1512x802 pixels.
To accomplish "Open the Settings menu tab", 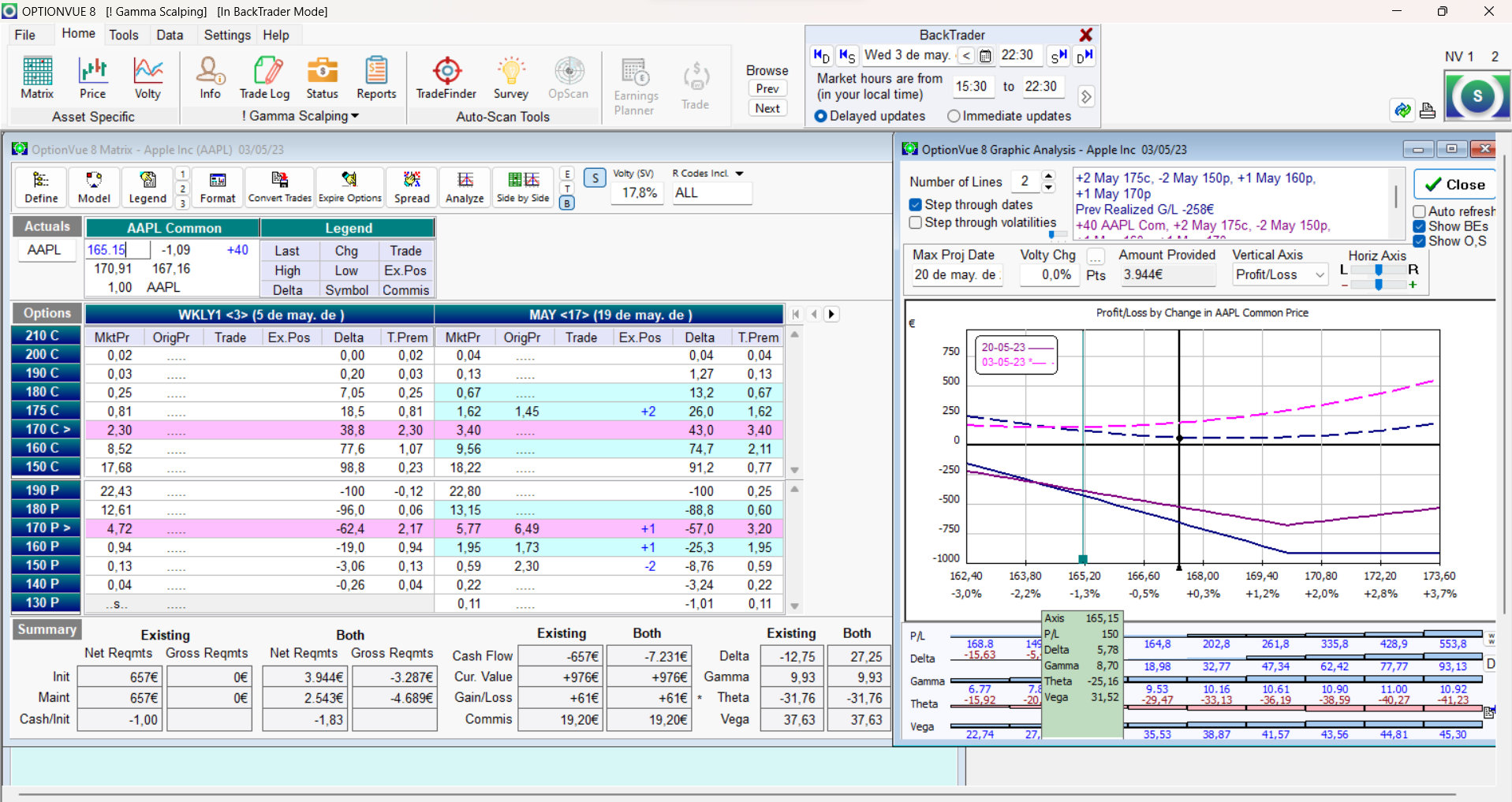I will point(227,35).
